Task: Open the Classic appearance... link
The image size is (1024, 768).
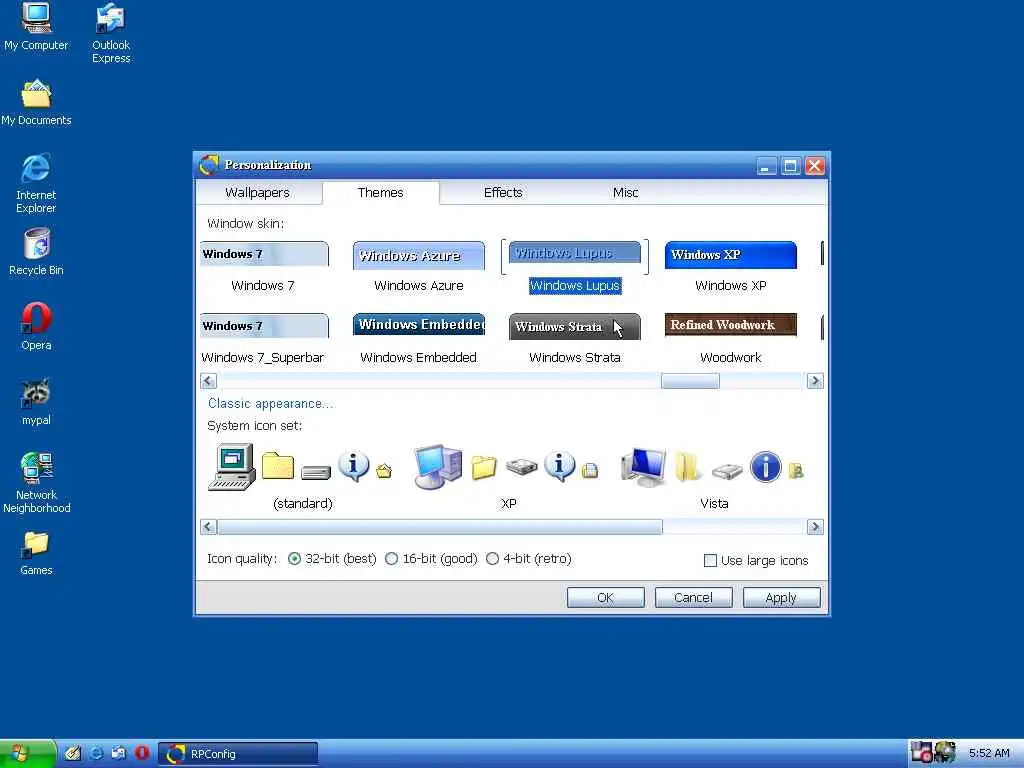Action: 270,404
